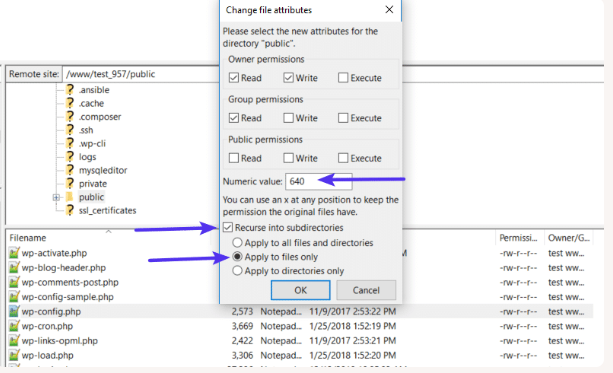Click the wp-load.php file icon
This screenshot has height=373, width=613.
click(x=14, y=355)
